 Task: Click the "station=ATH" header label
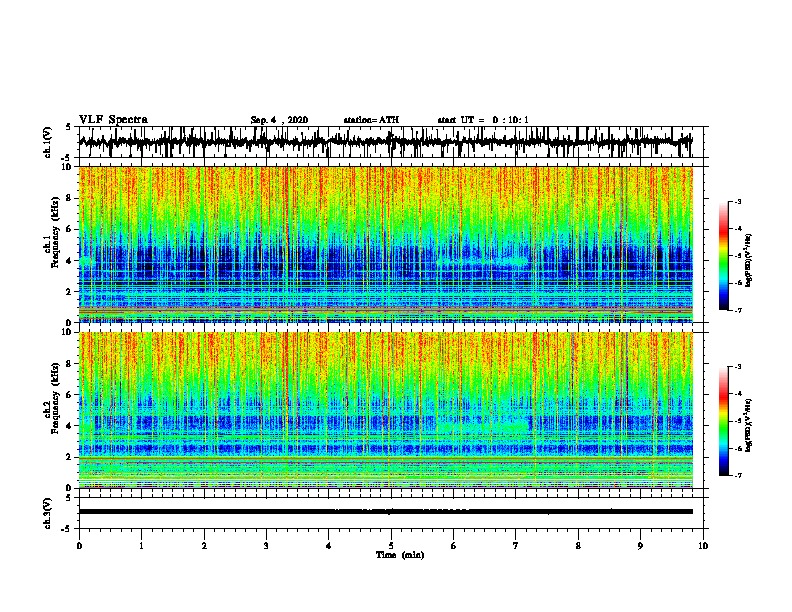point(371,120)
